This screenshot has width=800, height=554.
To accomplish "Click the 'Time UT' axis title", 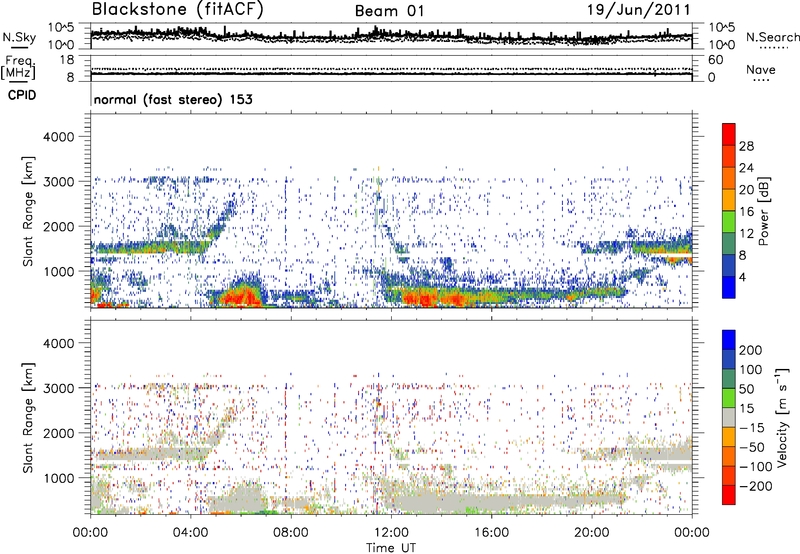I will click(391, 548).
